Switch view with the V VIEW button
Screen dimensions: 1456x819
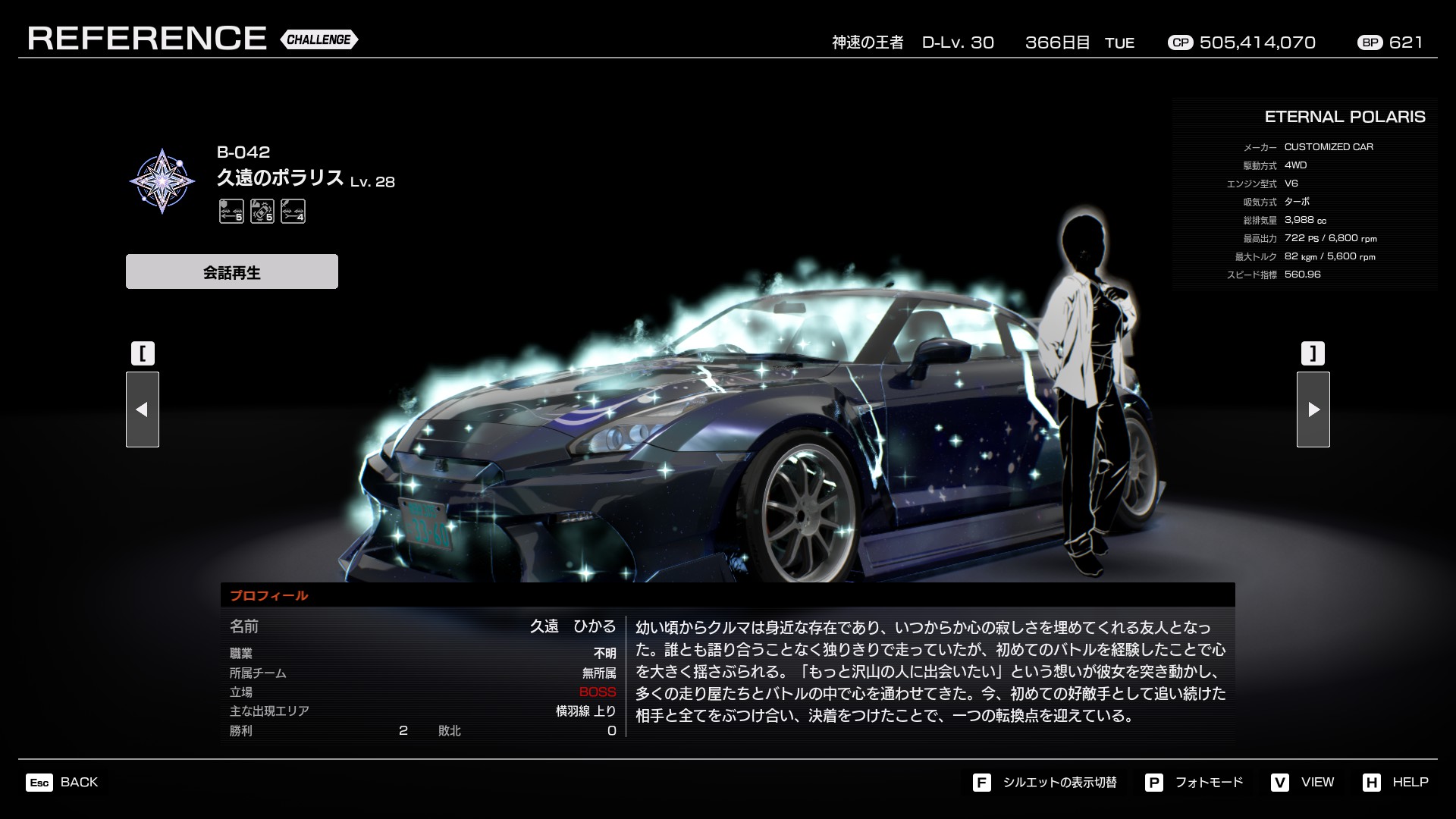pos(1280,783)
